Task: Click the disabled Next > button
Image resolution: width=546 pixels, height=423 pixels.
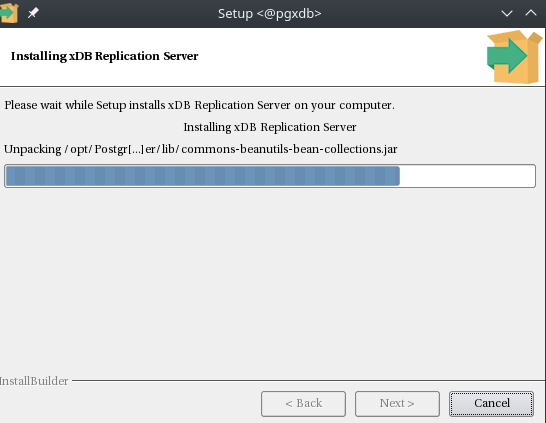Action: (397, 404)
